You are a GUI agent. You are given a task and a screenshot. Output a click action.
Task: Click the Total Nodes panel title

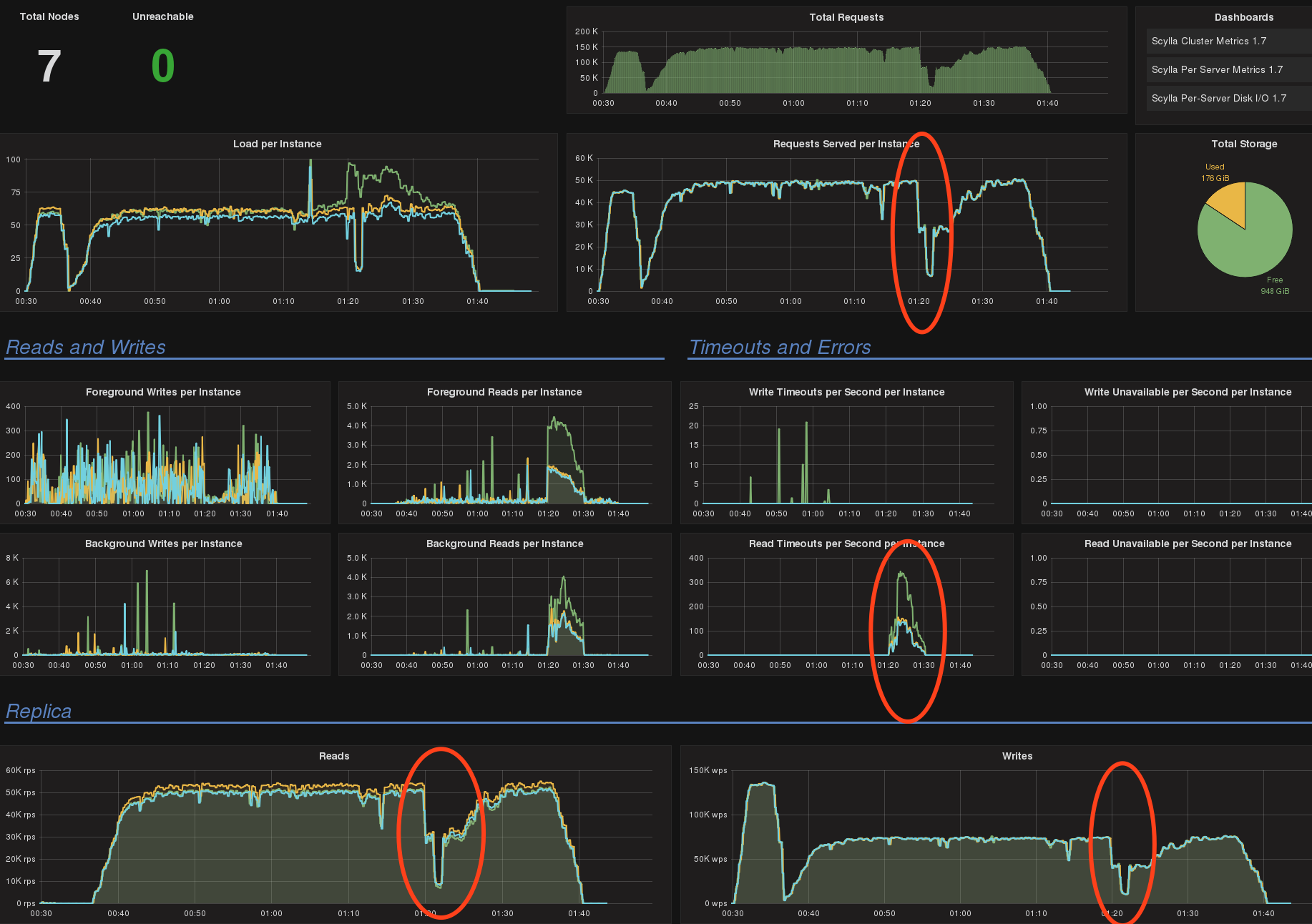click(x=49, y=16)
